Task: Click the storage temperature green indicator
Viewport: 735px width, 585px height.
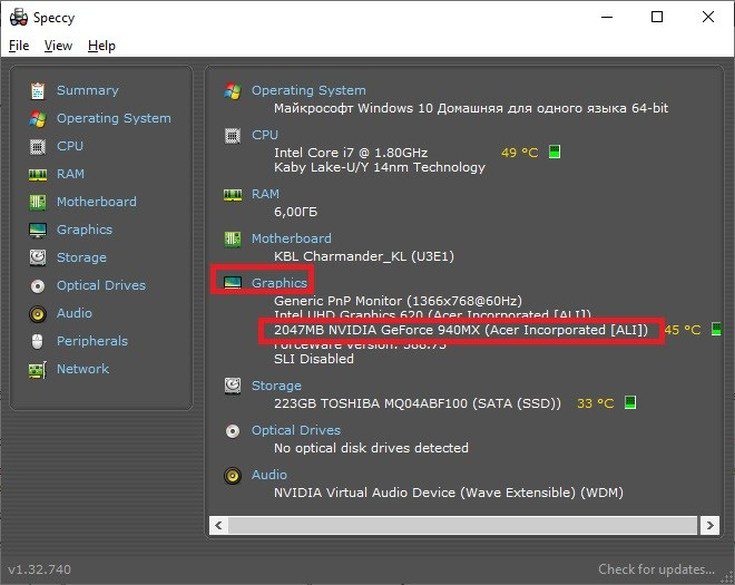Action: pyautogui.click(x=630, y=403)
